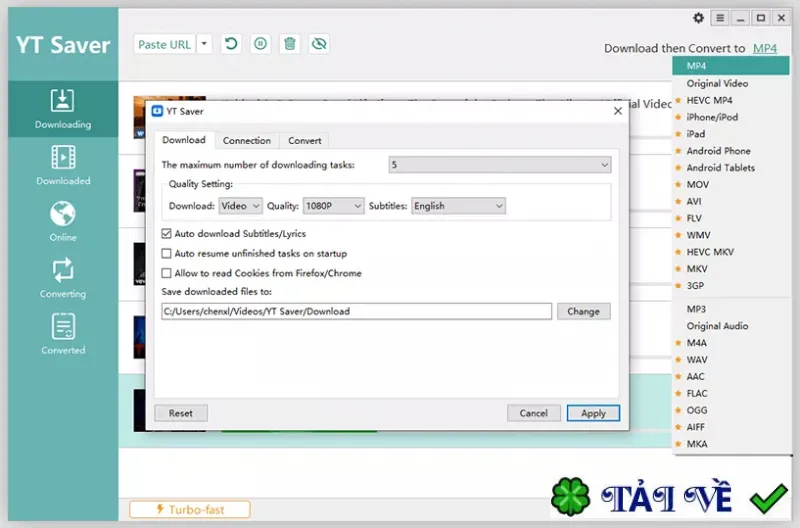Open the Converted section in sidebar
Image resolution: width=800 pixels, height=528 pixels.
pos(63,335)
